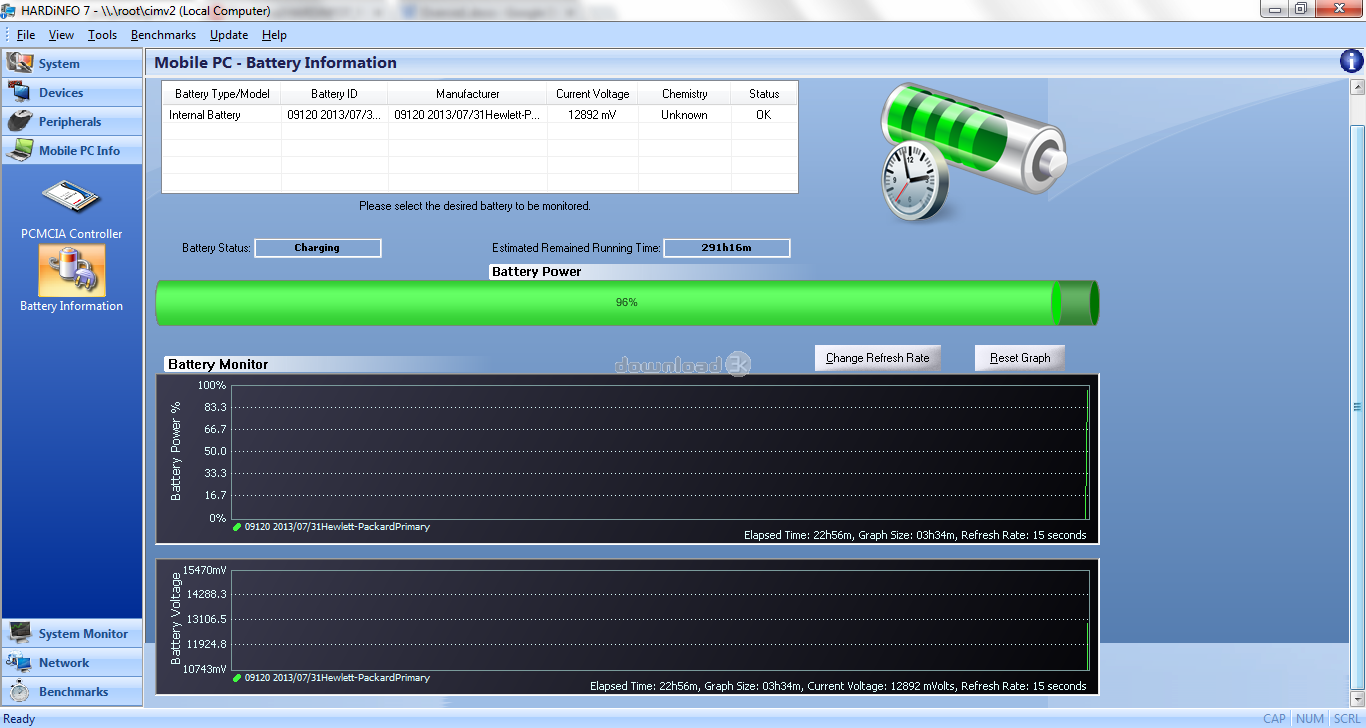The height and width of the screenshot is (728, 1366).
Task: Open the Help menu
Action: tap(274, 35)
